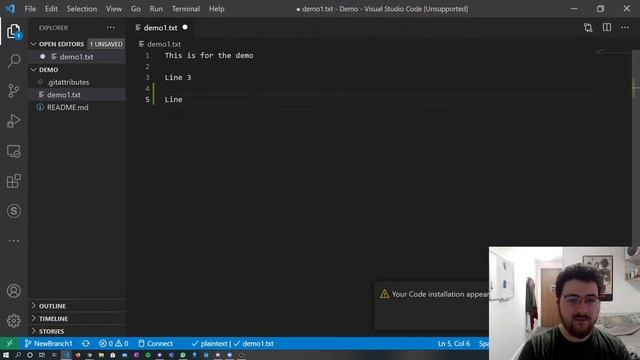
Task: Show errors and warnings count in status bar
Action: 113,344
